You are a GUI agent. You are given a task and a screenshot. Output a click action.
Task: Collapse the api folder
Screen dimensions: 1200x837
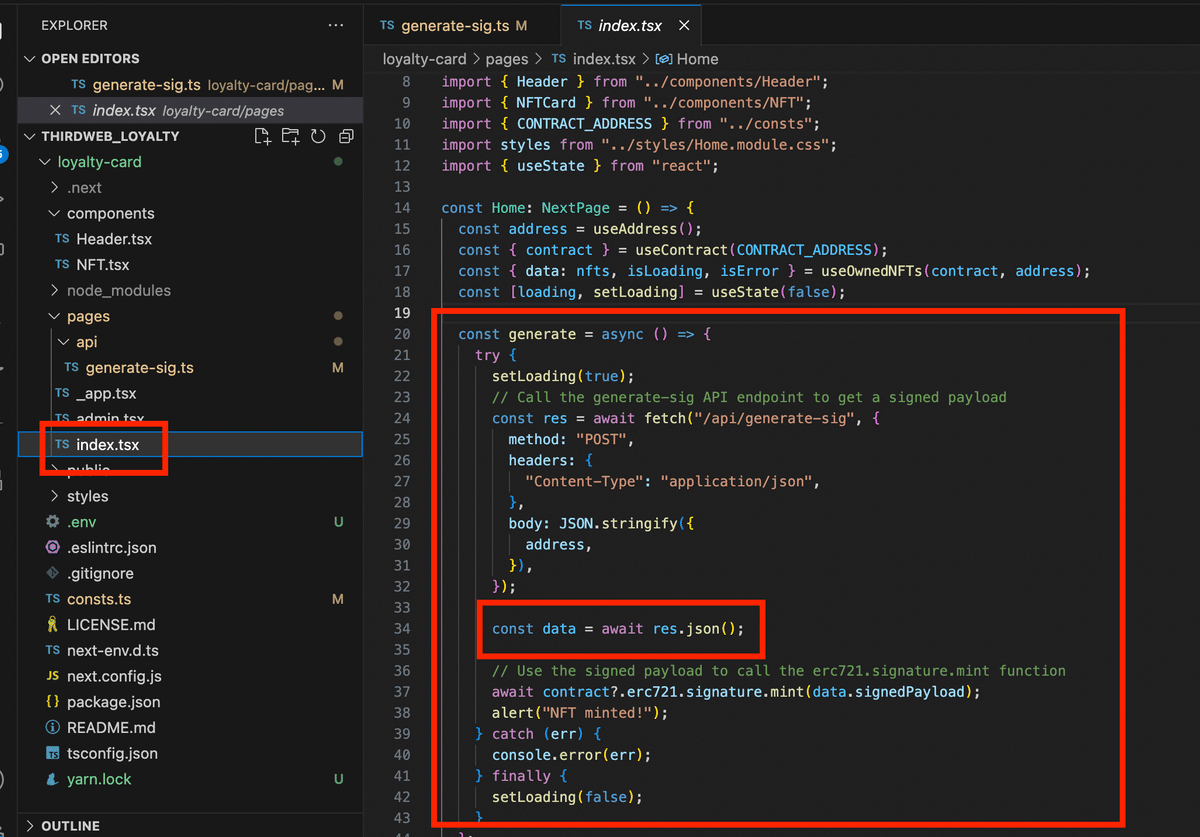click(65, 342)
